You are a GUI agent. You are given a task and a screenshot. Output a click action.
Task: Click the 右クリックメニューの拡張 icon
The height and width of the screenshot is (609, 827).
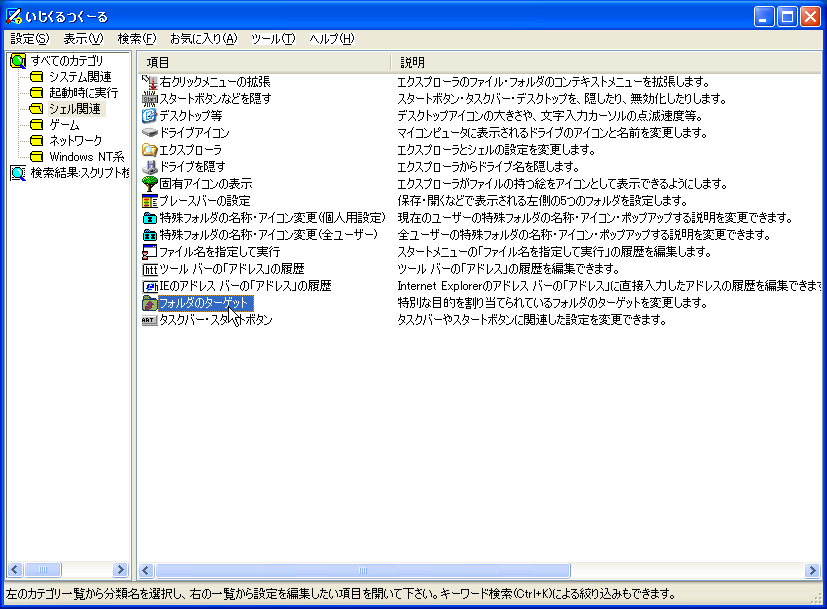pos(150,82)
